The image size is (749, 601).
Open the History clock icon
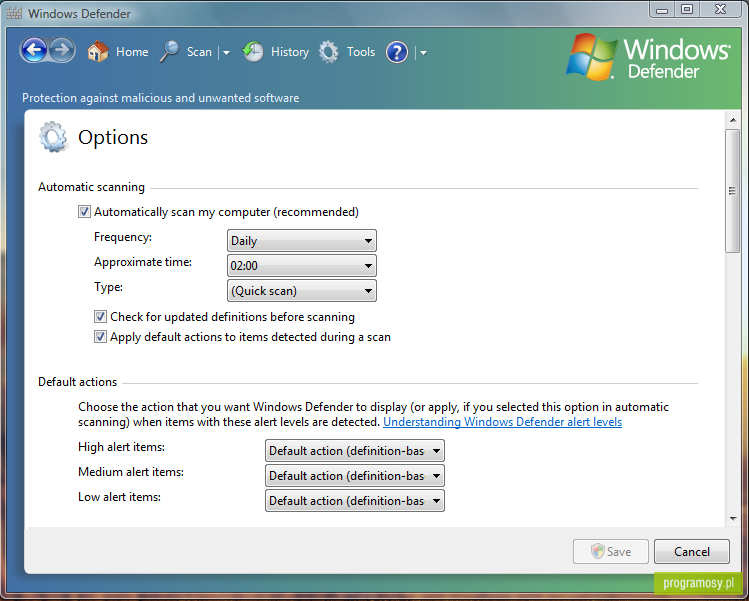[253, 52]
